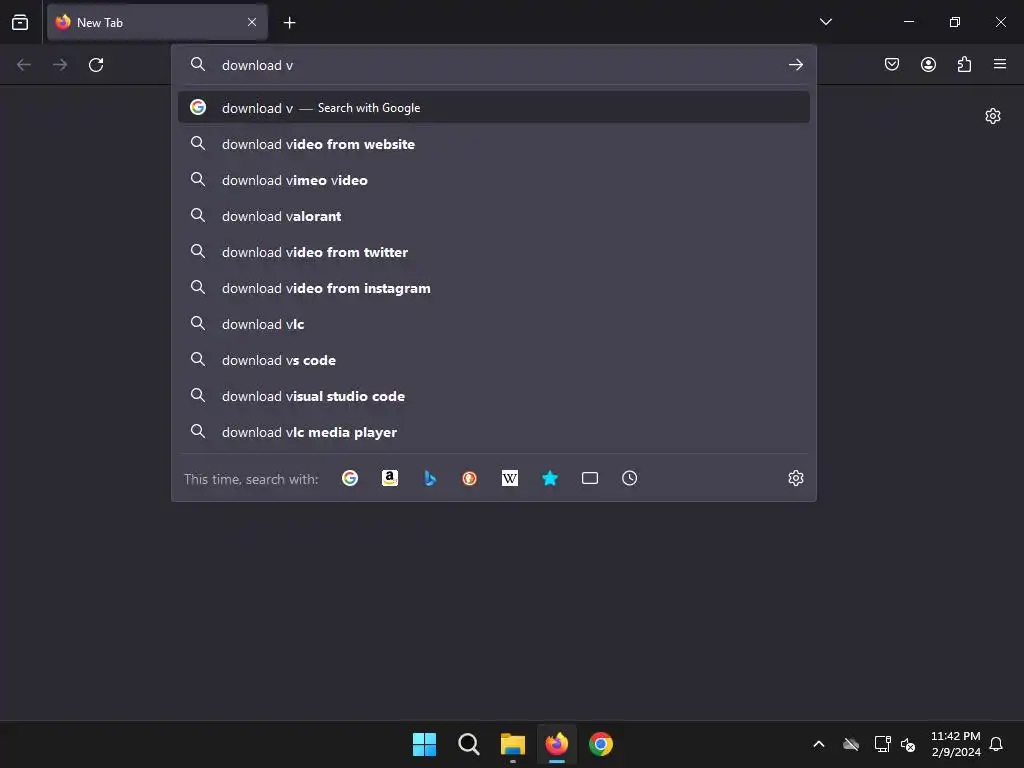Viewport: 1024px width, 768px height.
Task: Choose suggestion 'download vimeo video'
Action: (x=494, y=180)
